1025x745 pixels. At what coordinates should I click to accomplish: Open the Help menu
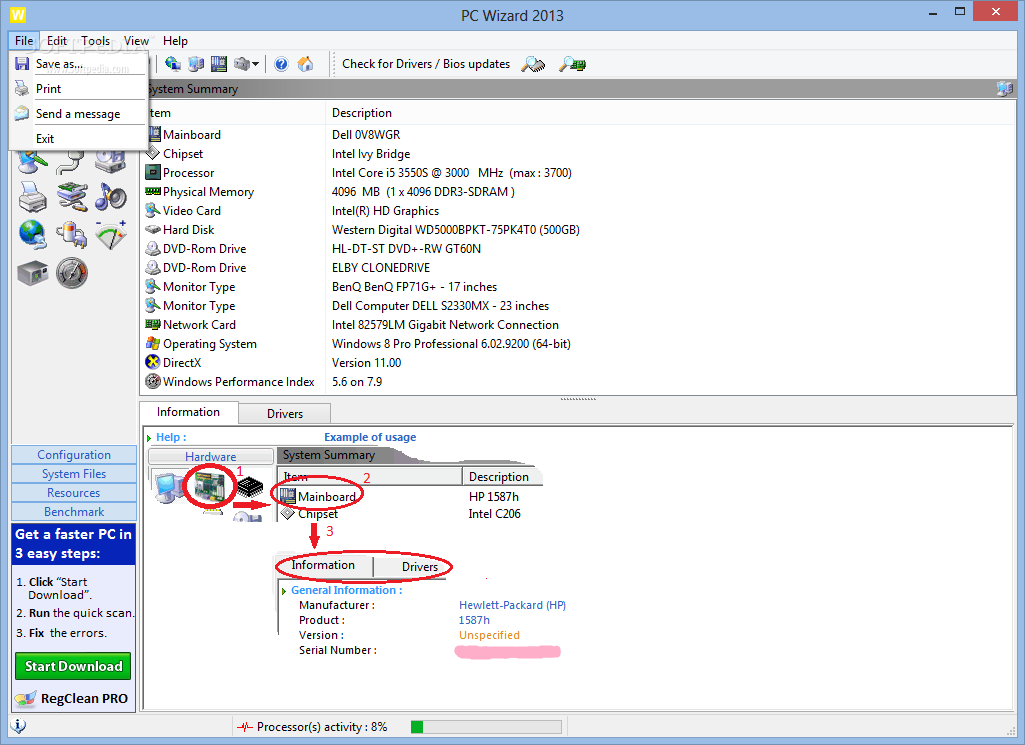coord(175,41)
